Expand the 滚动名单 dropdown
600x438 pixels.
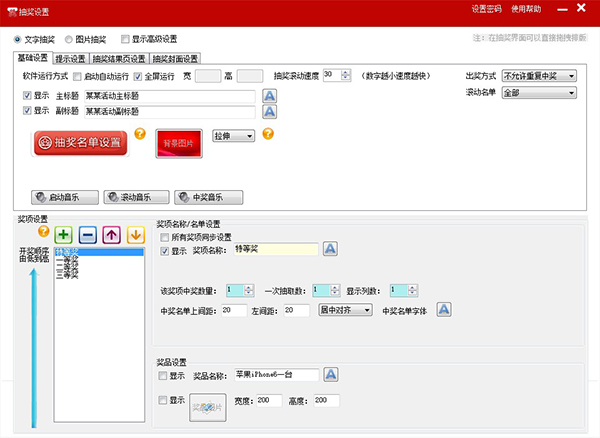click(x=540, y=92)
